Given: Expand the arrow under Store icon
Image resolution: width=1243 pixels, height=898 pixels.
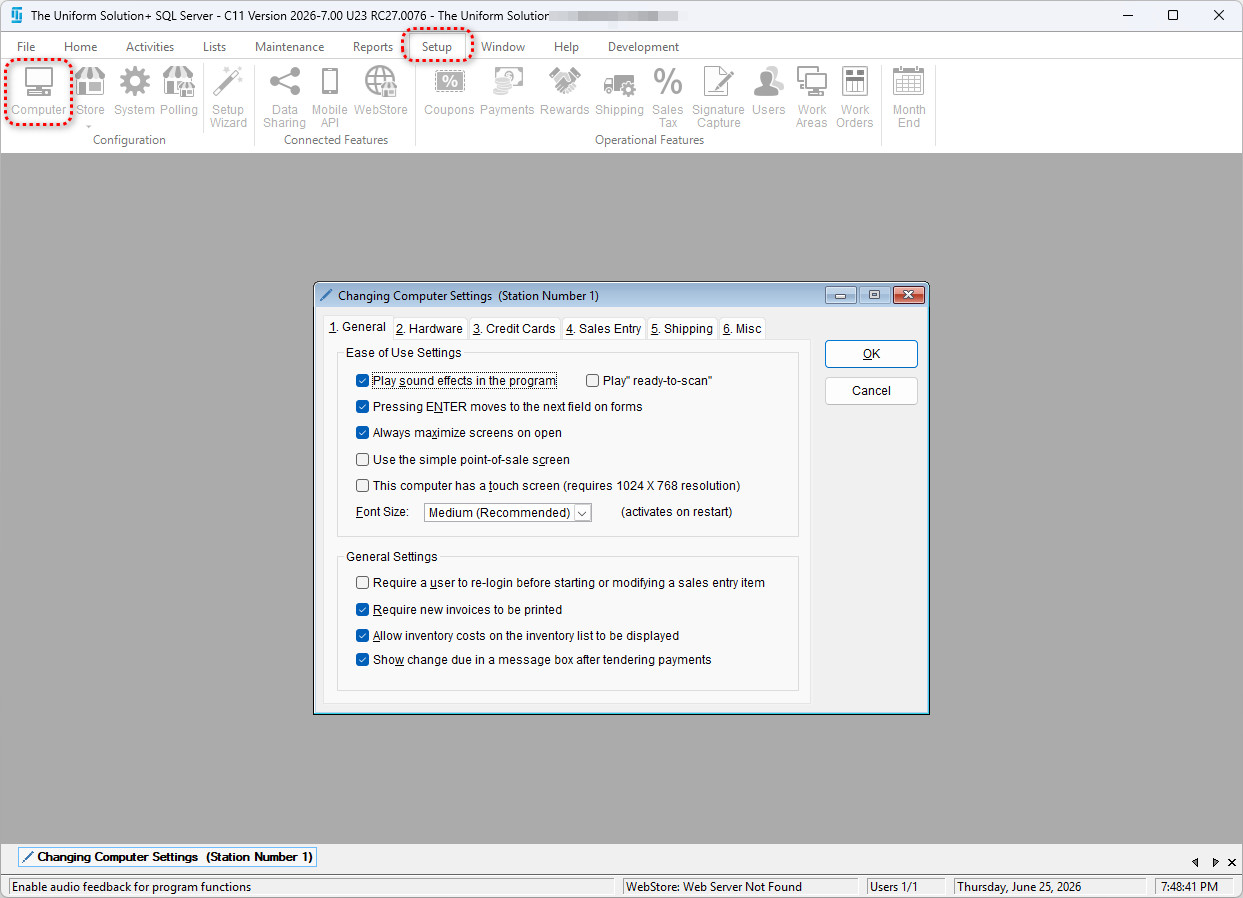Looking at the screenshot, I should click(x=90, y=127).
